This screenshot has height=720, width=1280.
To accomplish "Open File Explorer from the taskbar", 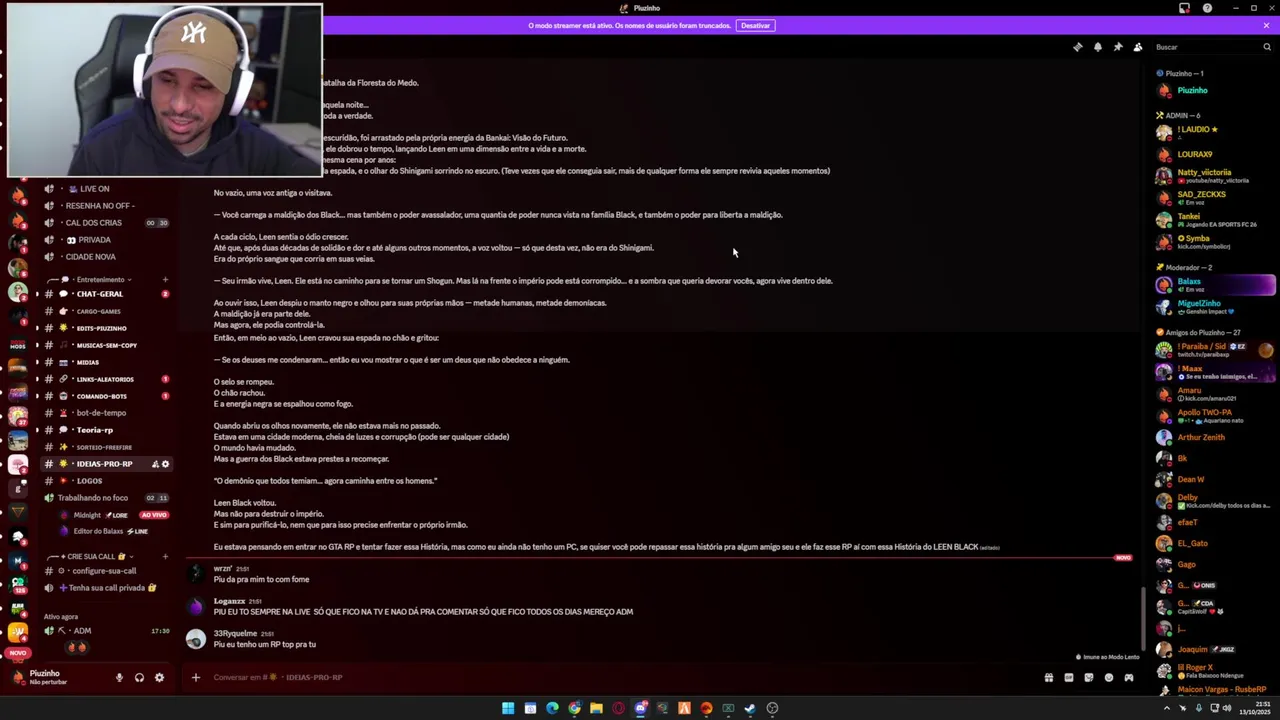I will tap(596, 708).
